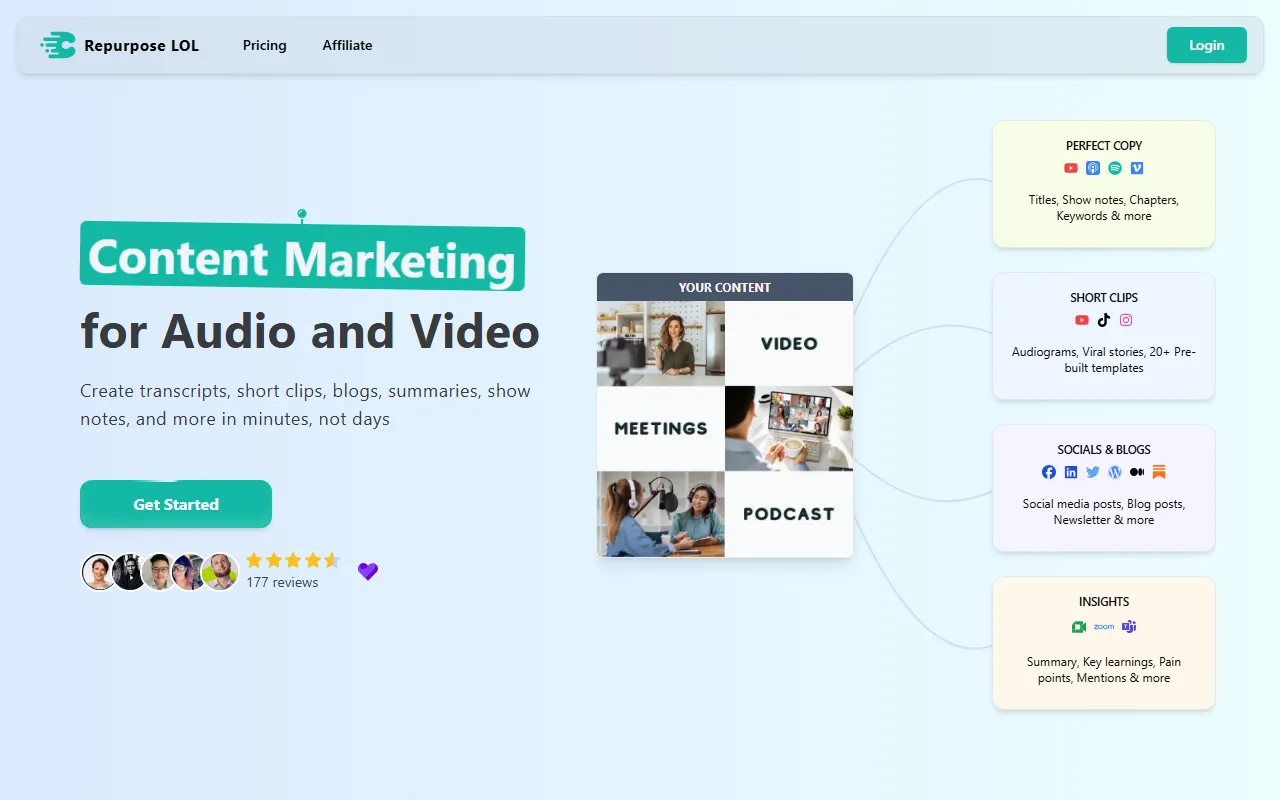Click the Vimeo icon

coord(1137,169)
